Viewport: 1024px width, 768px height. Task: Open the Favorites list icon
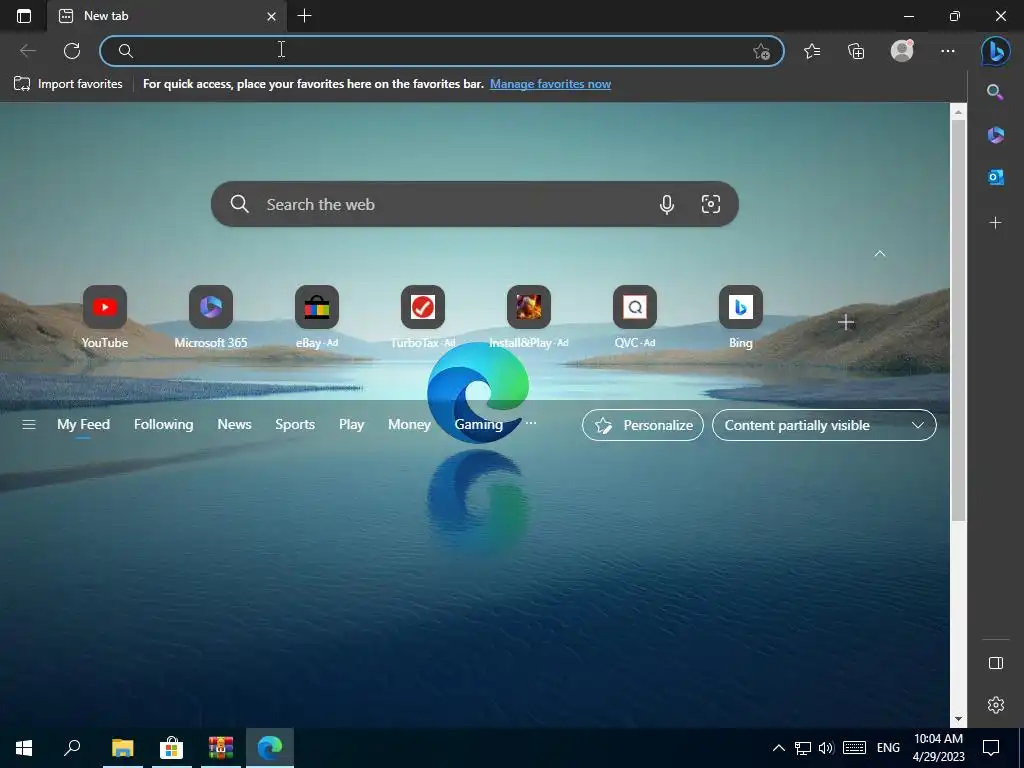pyautogui.click(x=812, y=51)
